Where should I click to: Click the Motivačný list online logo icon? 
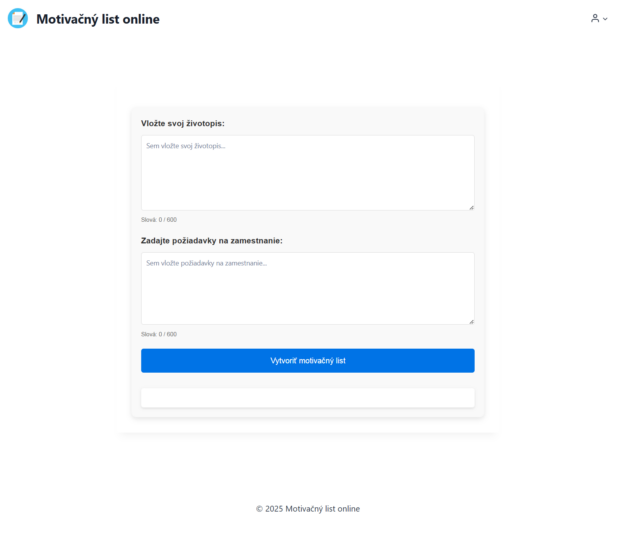(x=17, y=18)
